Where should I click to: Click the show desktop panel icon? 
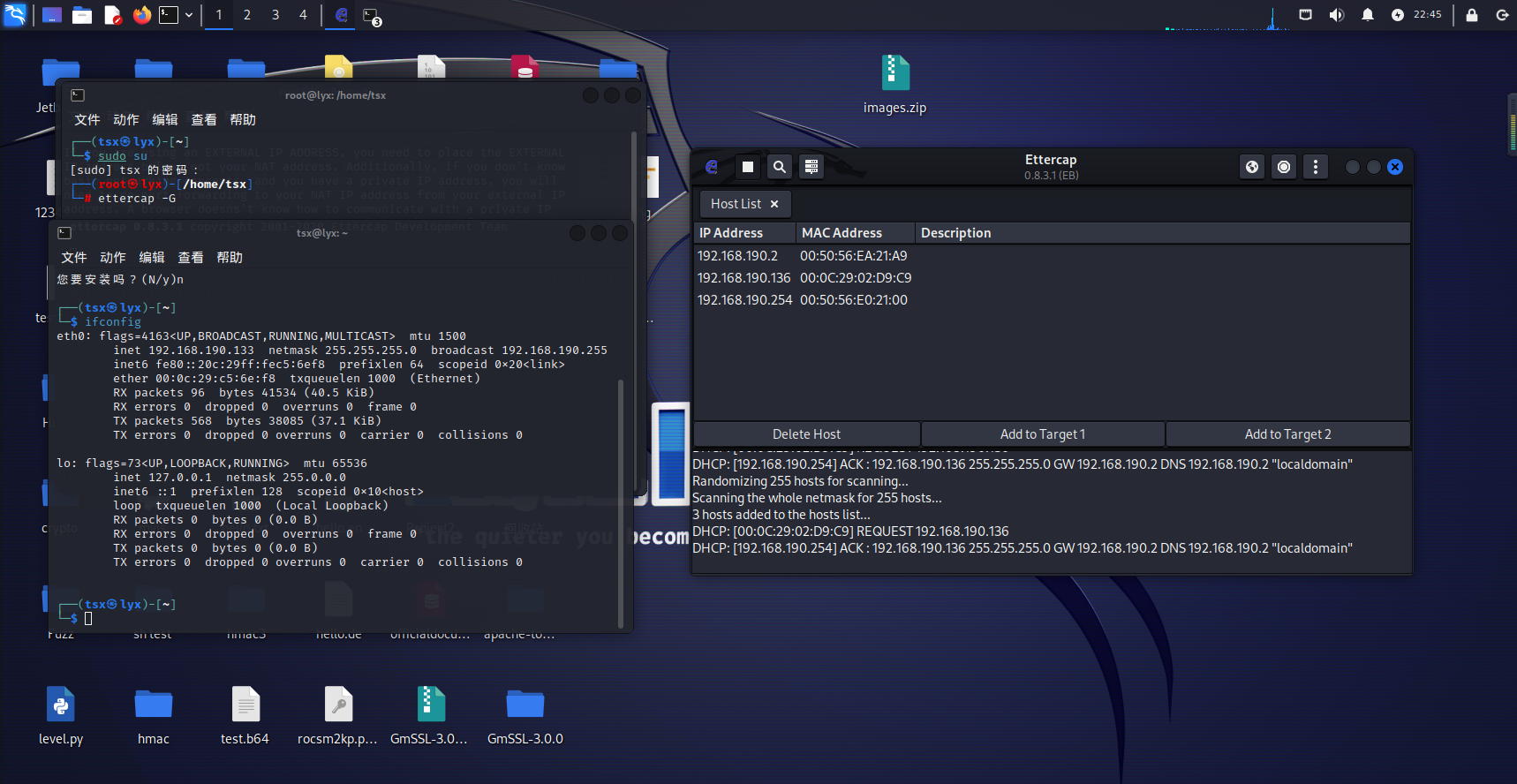52,15
